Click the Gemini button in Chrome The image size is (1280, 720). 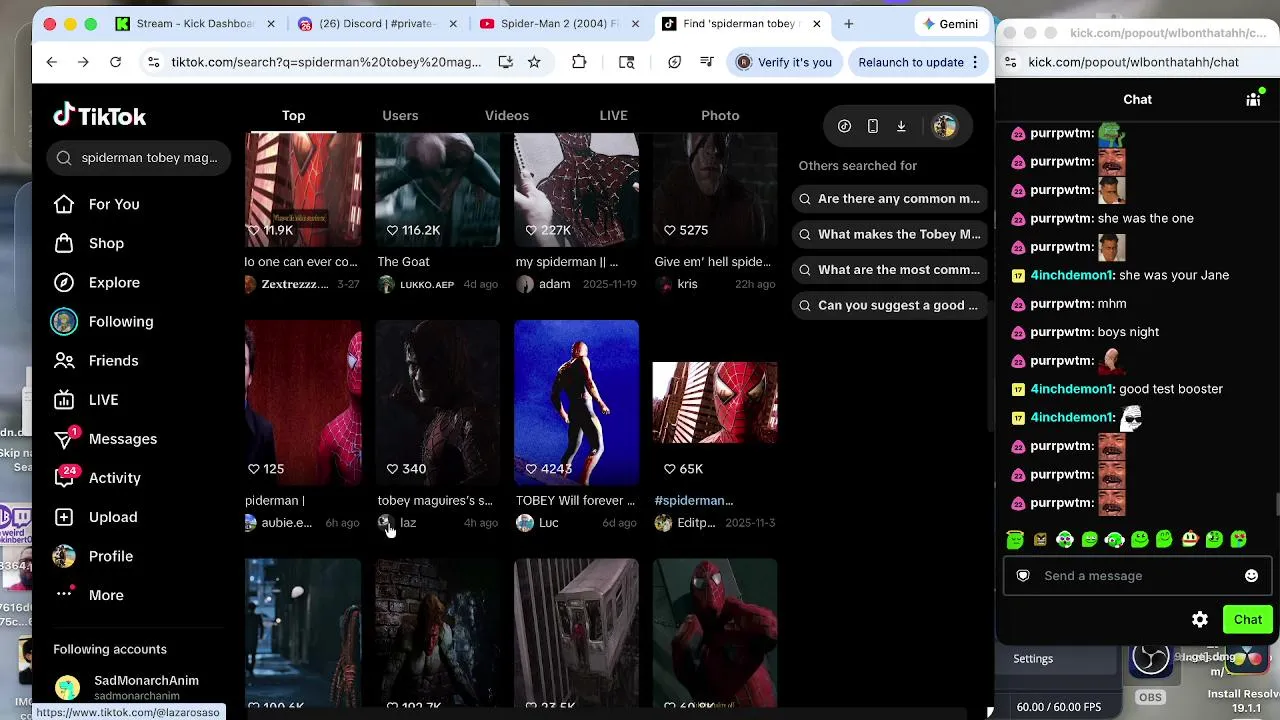pos(950,24)
